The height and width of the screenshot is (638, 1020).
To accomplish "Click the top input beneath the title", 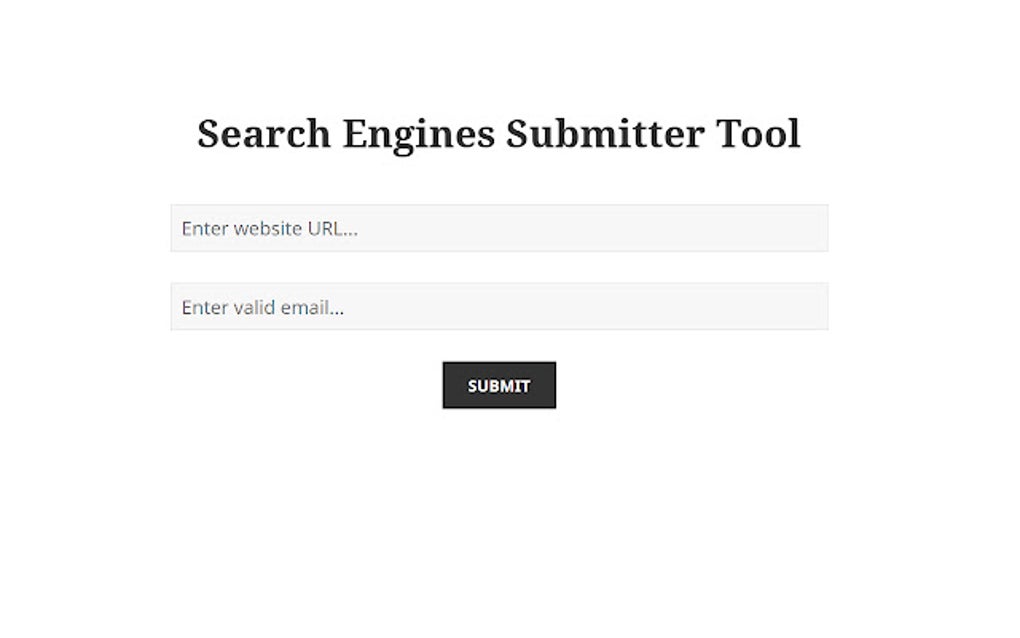I will (x=500, y=228).
